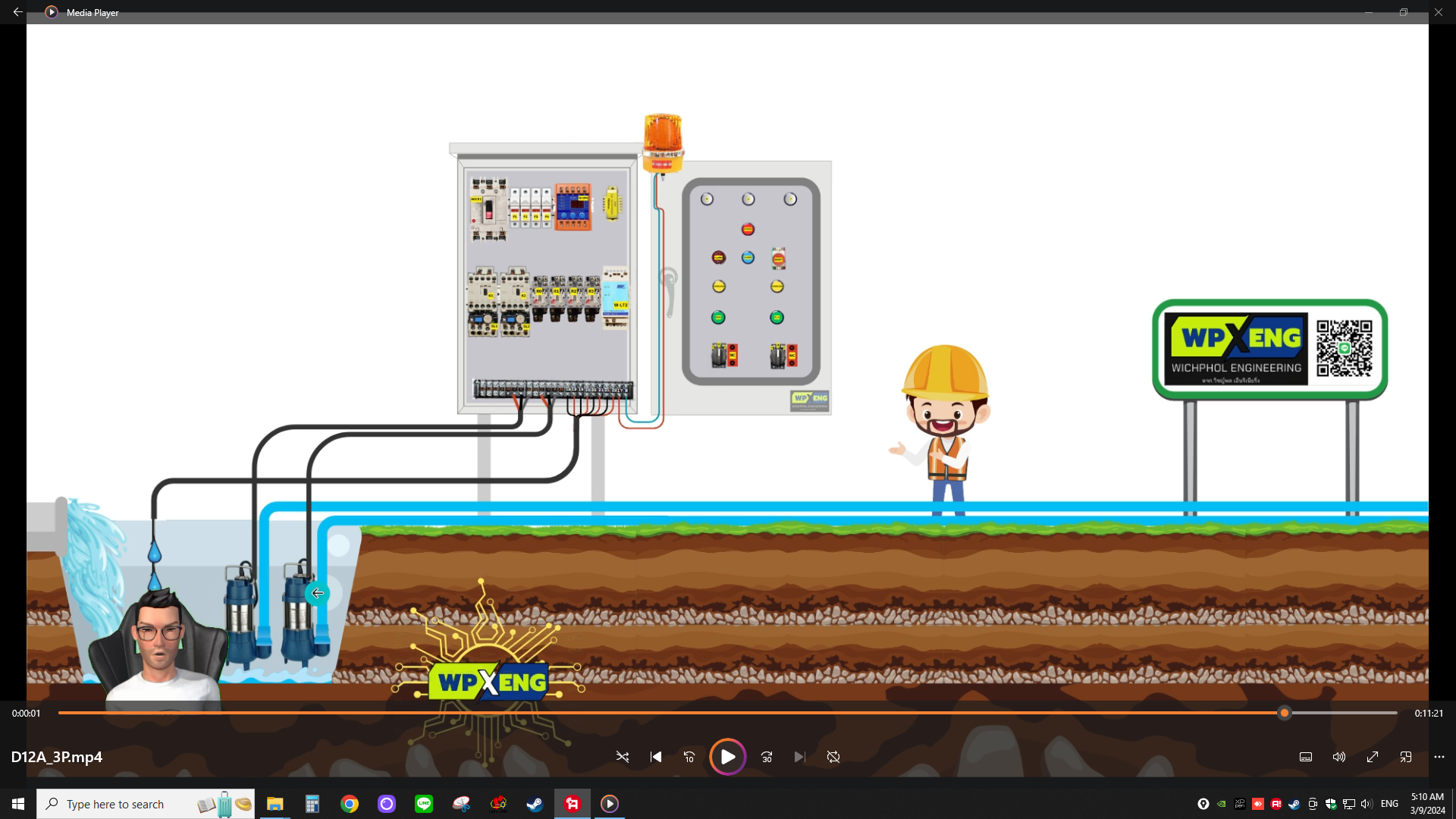Go to previous track
Image resolution: width=1456 pixels, height=819 pixels.
(x=656, y=757)
